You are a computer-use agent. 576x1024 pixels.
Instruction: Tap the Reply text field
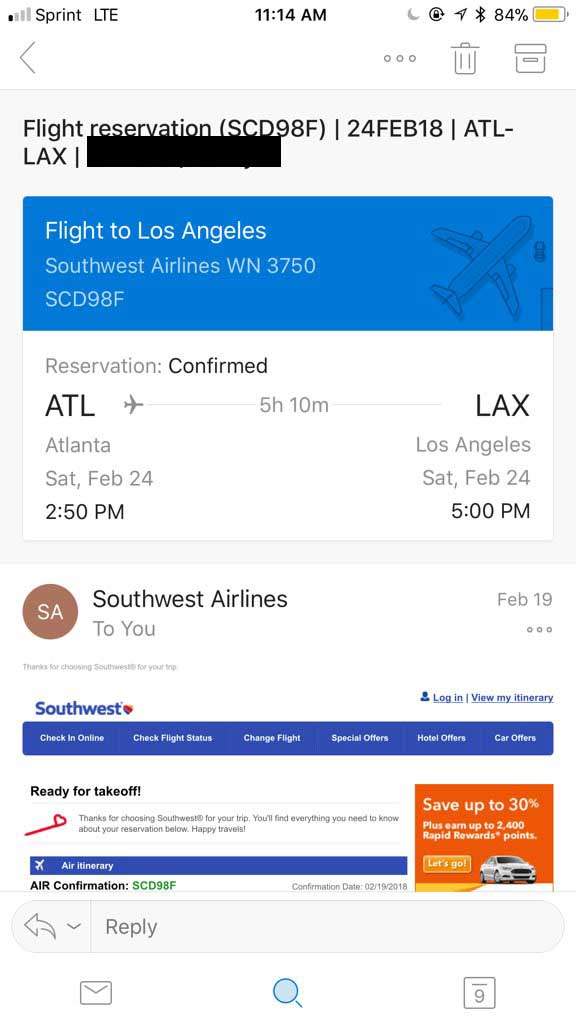coord(327,927)
